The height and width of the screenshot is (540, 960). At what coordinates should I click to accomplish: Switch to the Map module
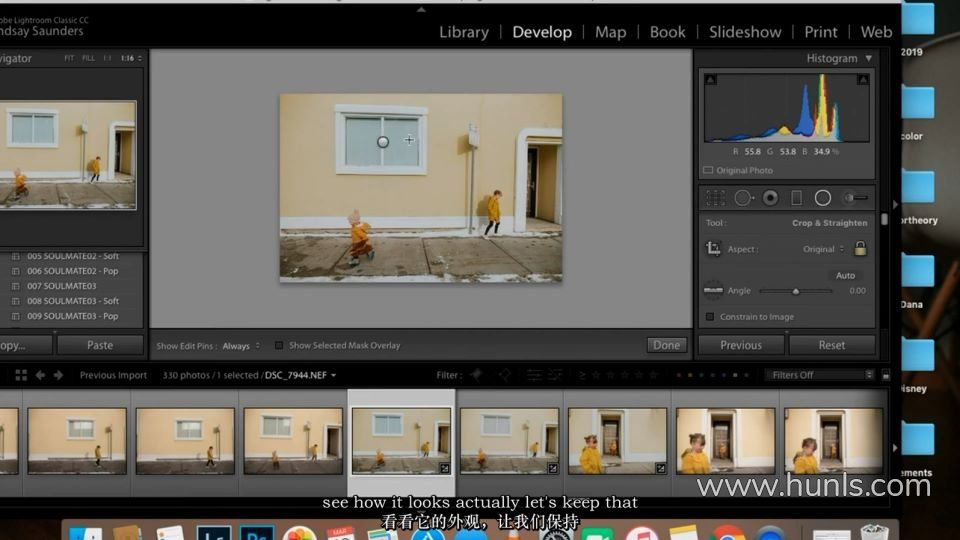[x=610, y=32]
